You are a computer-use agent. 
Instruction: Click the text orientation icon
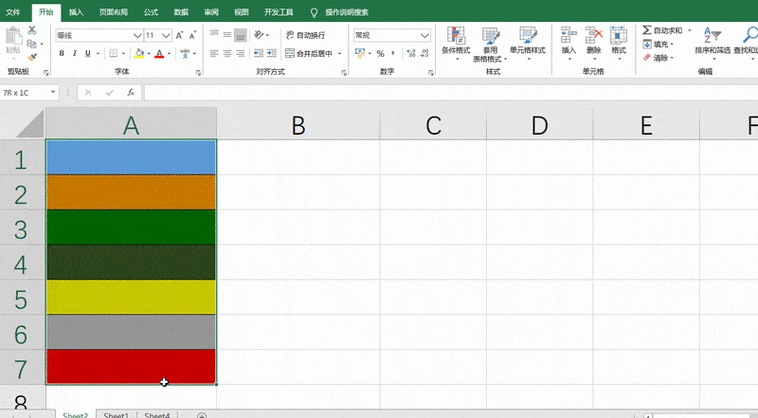259,35
